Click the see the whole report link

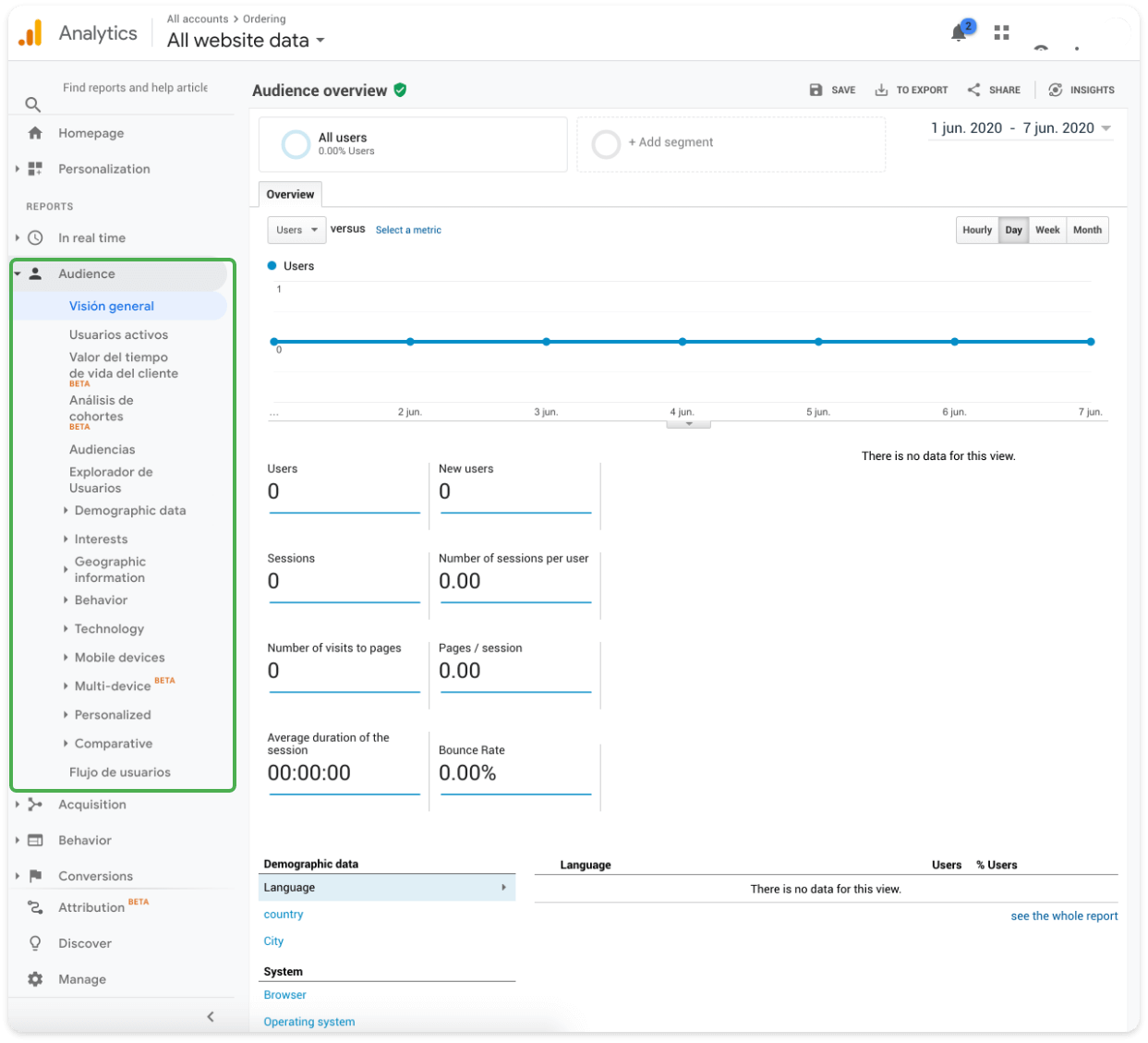tap(1064, 916)
